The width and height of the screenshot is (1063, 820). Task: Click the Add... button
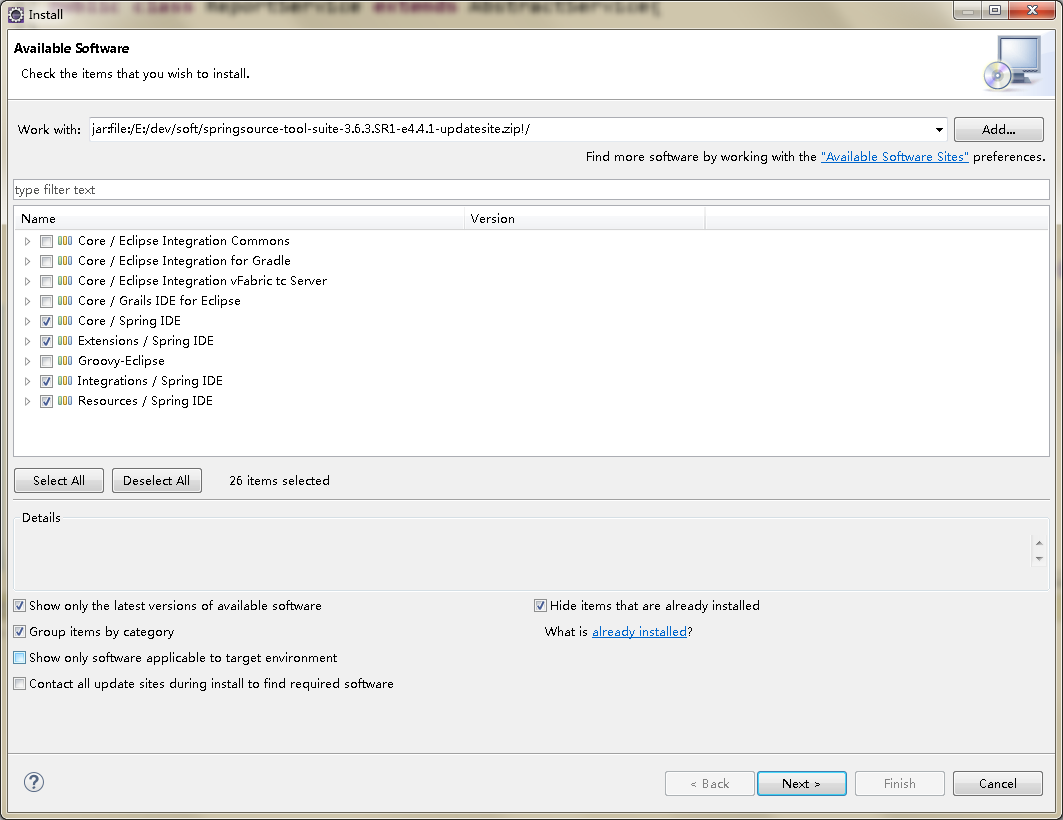999,129
